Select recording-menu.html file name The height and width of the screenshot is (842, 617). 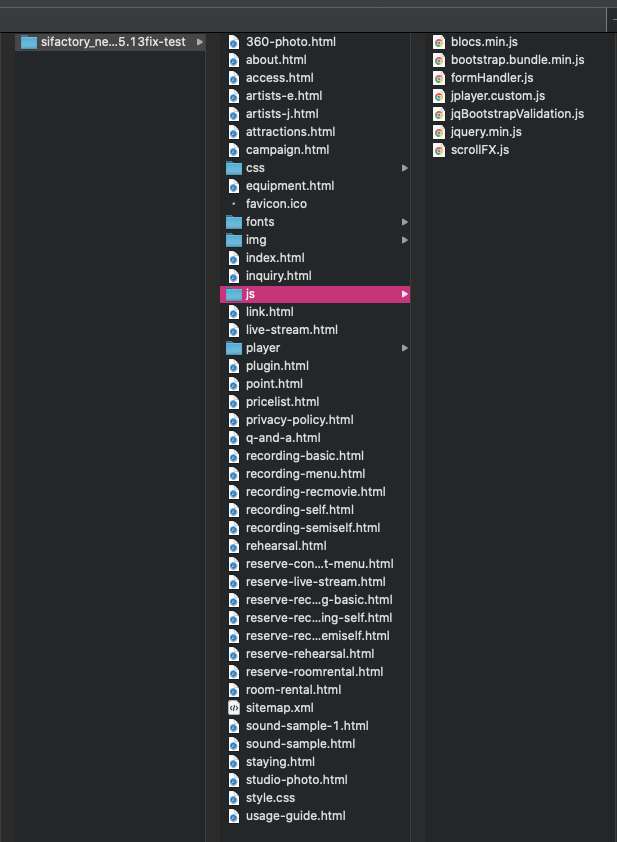tap(305, 474)
